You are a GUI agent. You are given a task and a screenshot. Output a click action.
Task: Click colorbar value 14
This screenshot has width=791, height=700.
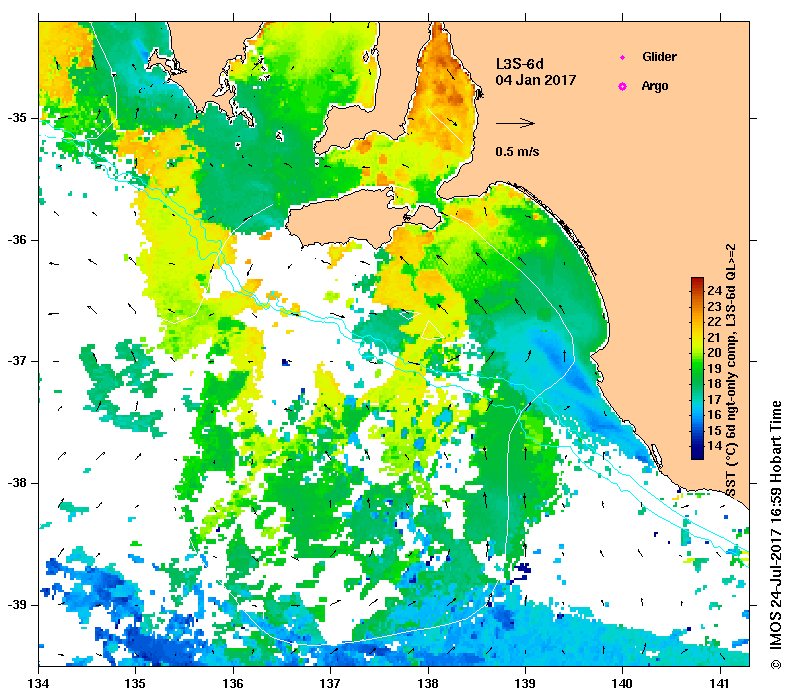click(714, 446)
